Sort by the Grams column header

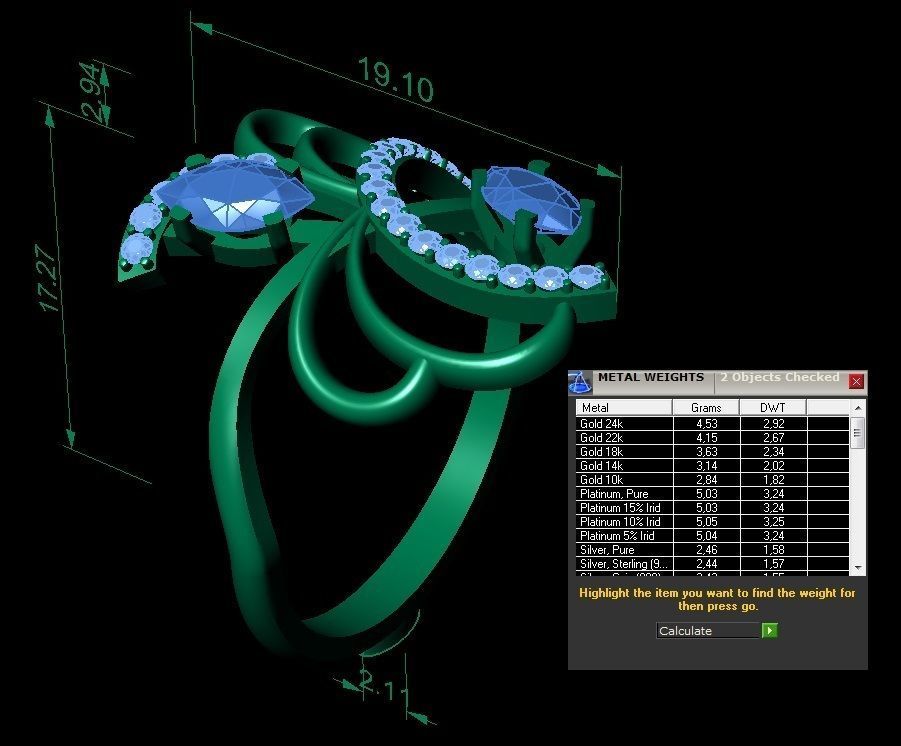coord(706,407)
